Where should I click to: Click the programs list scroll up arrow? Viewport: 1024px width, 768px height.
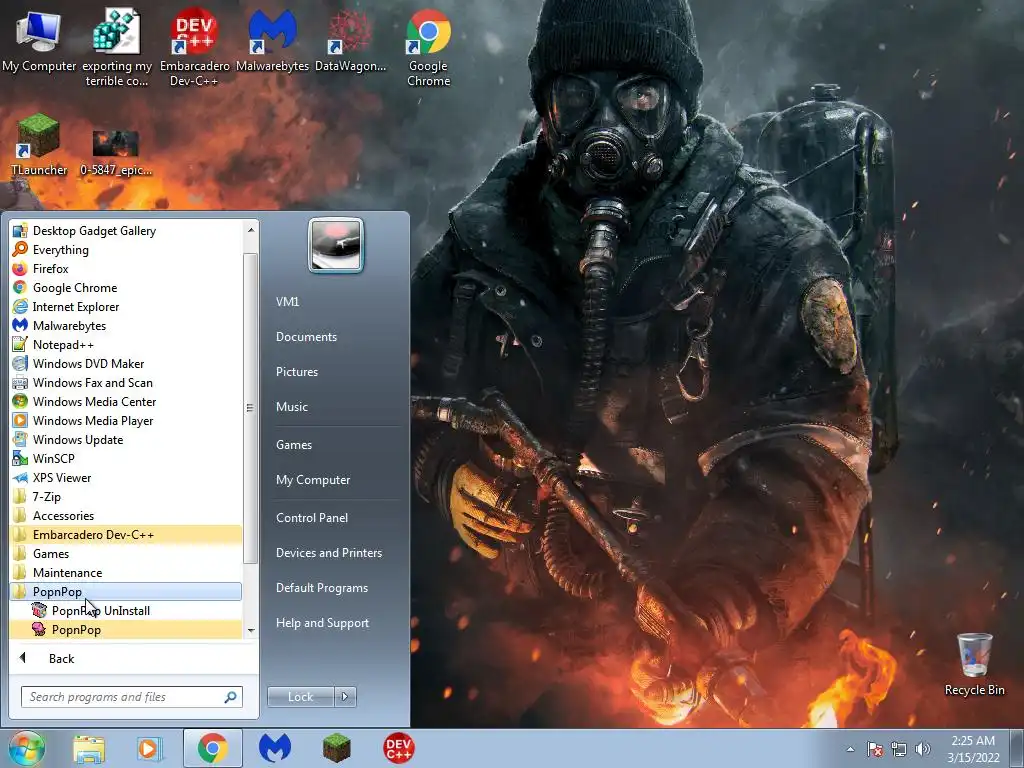[251, 229]
